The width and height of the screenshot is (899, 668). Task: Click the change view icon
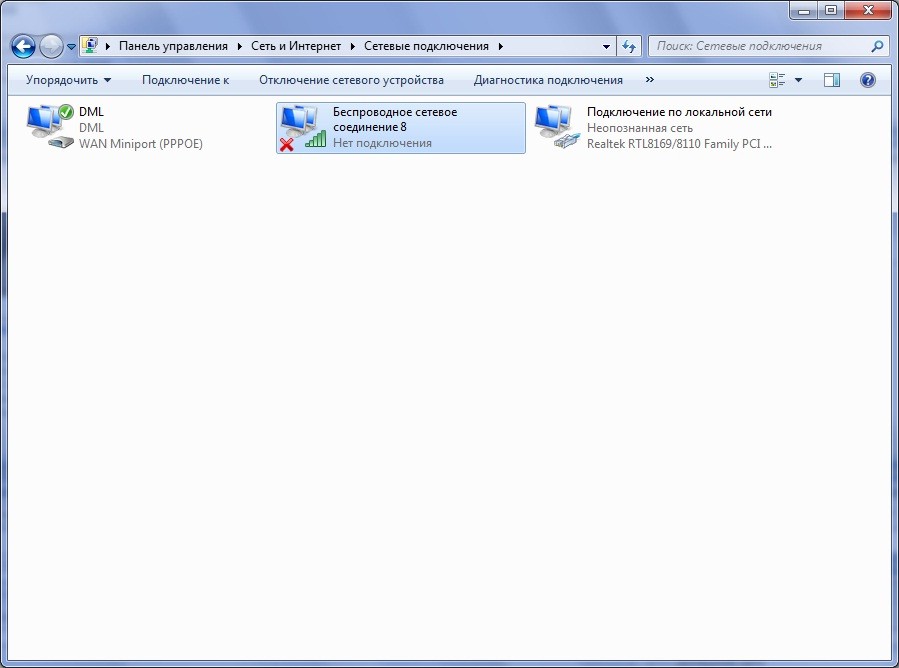[x=778, y=80]
